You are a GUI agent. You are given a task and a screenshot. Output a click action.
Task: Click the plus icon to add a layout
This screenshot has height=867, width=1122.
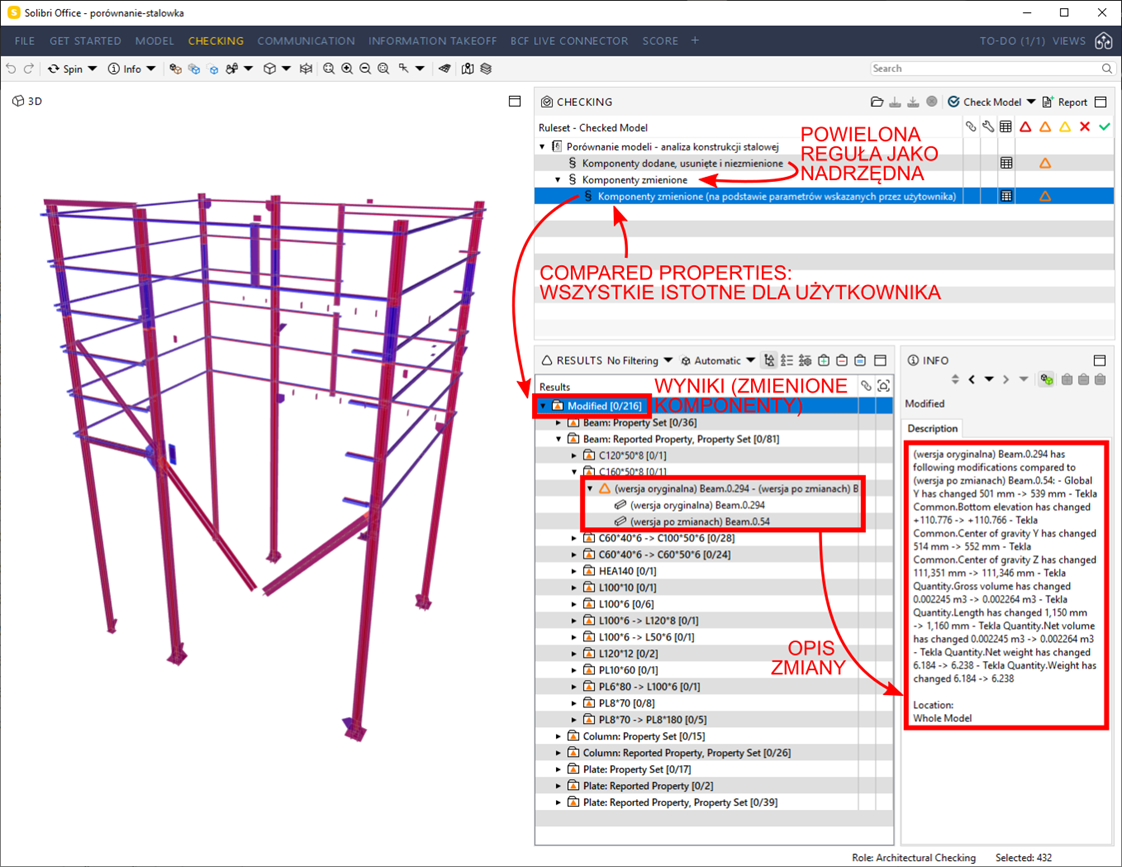pos(695,41)
